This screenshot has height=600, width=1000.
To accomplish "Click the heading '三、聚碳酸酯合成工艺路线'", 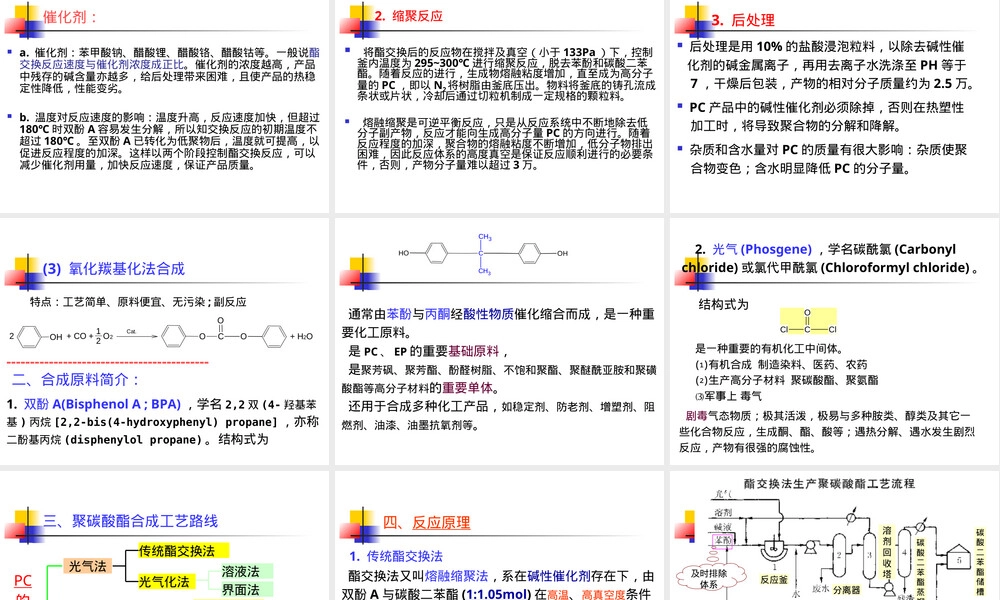I will pyautogui.click(x=131, y=521).
